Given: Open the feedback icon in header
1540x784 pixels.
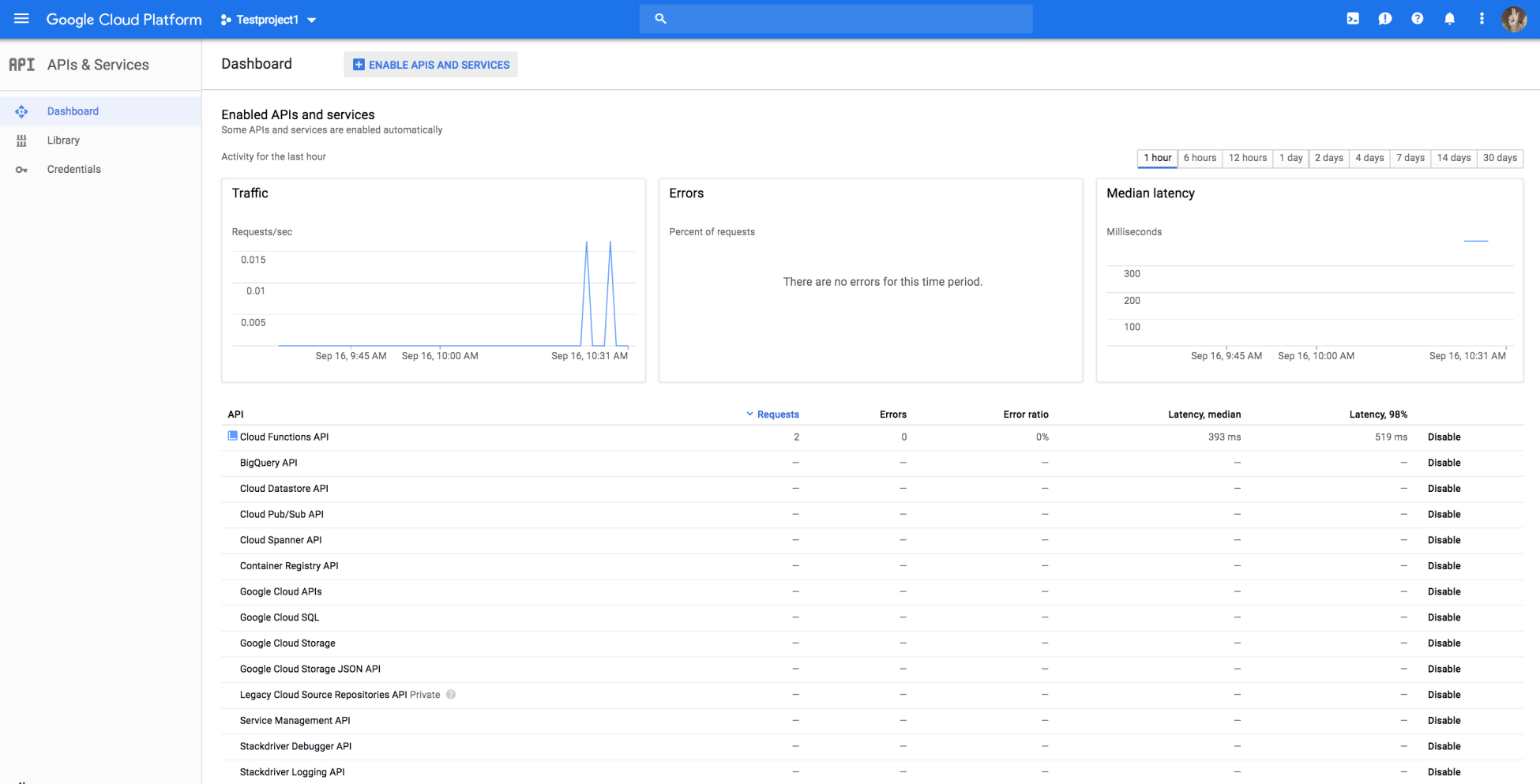Looking at the screenshot, I should coord(1385,19).
